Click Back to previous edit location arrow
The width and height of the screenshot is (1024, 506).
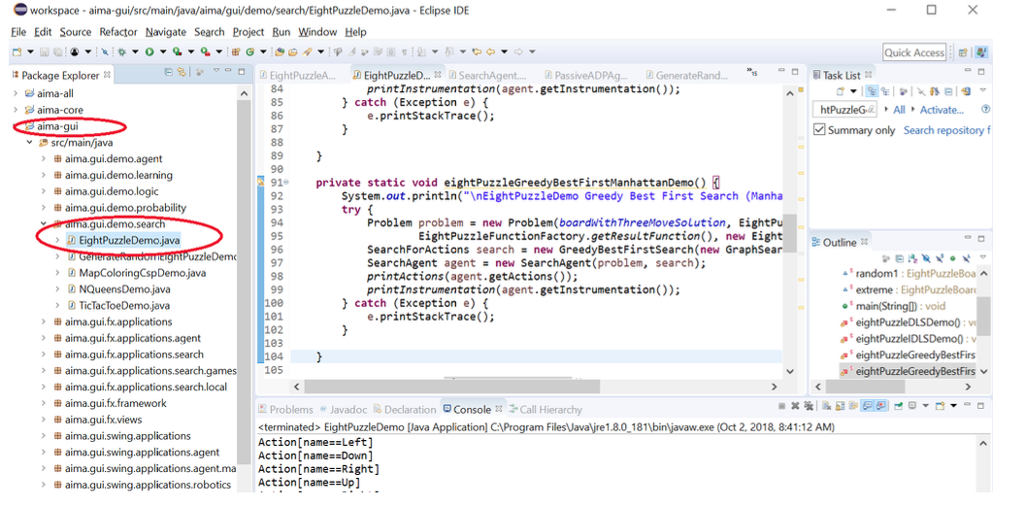tap(476, 52)
